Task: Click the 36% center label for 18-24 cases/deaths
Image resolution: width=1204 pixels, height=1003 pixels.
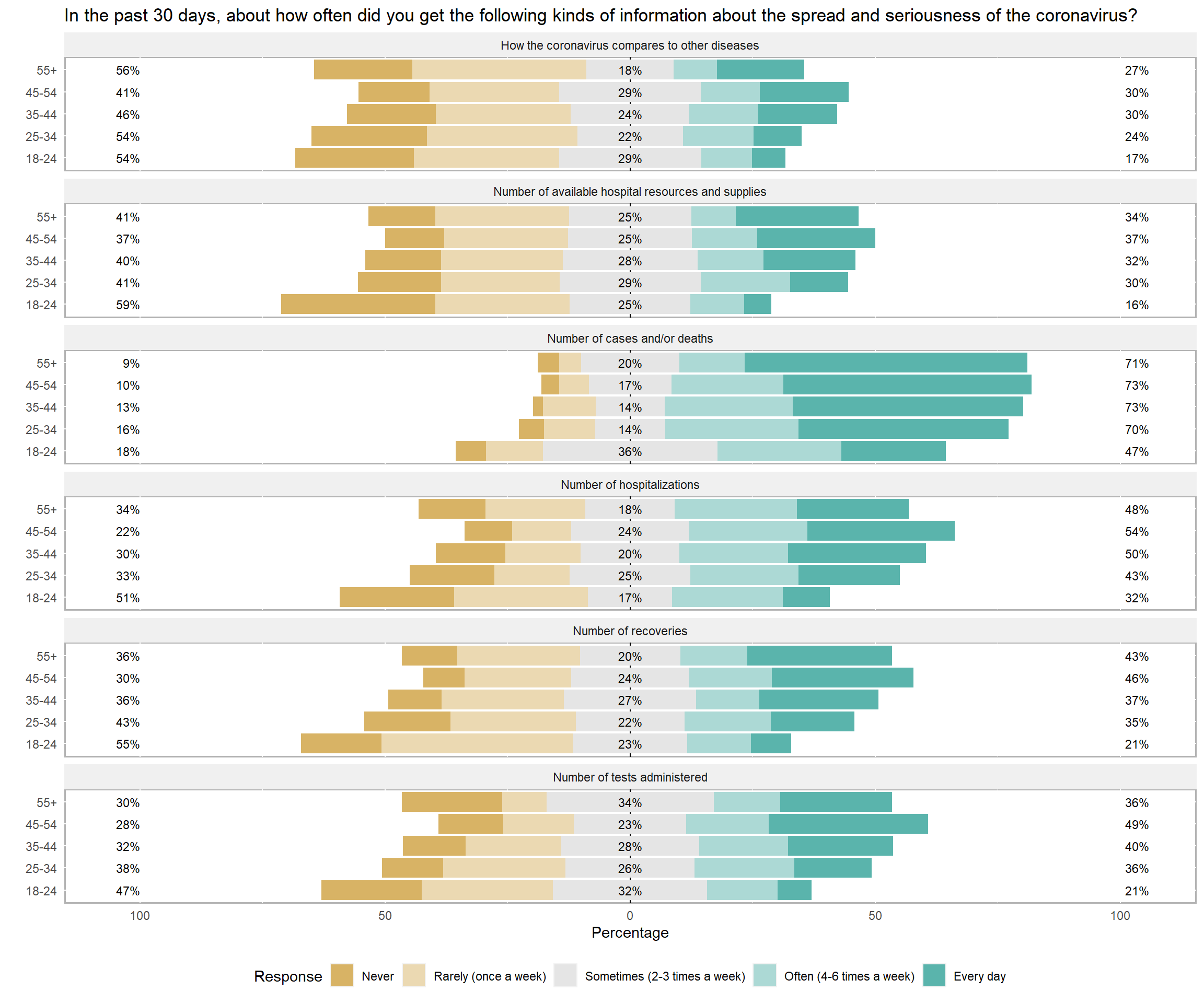Action: pos(630,452)
